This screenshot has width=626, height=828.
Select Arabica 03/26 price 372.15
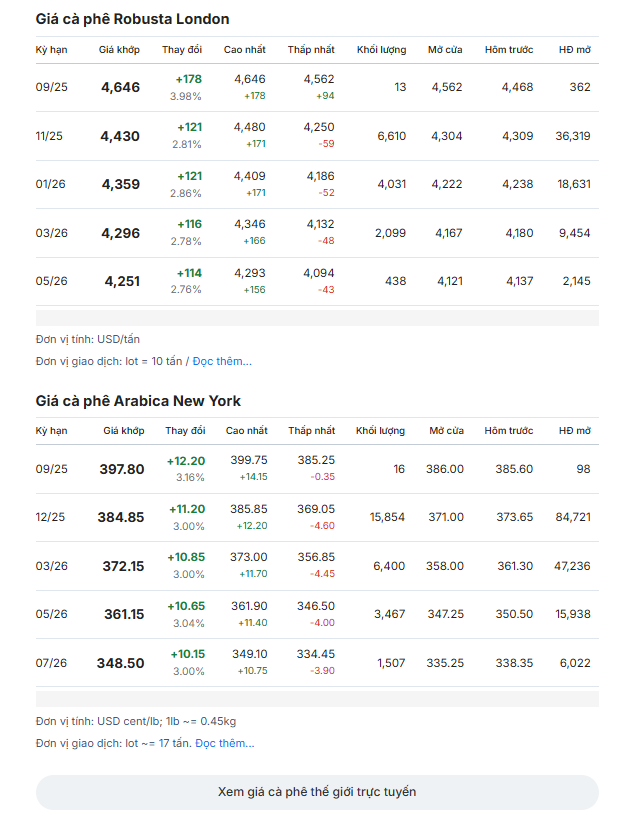[x=123, y=566]
